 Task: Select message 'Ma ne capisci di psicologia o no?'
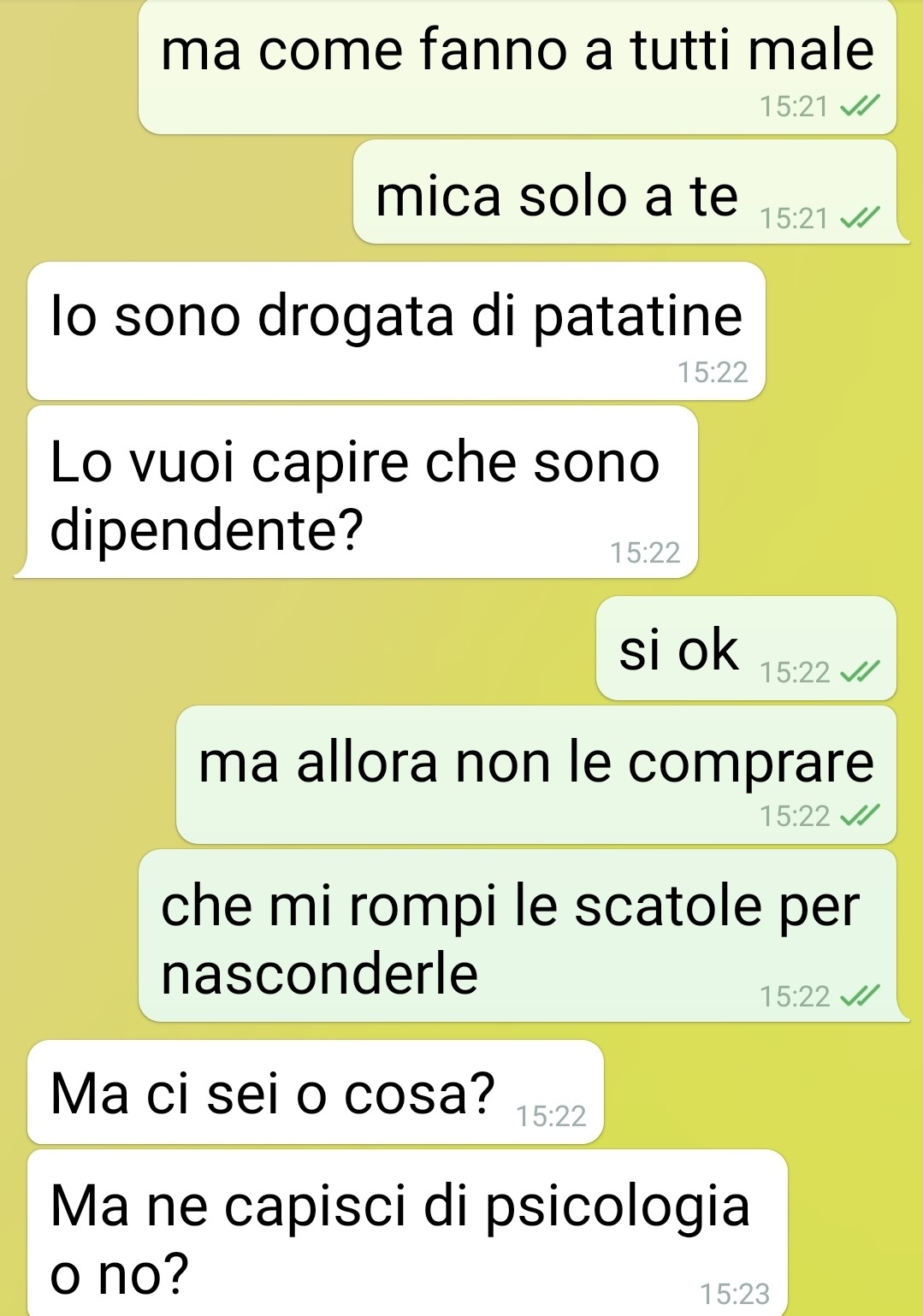pyautogui.click(x=407, y=1232)
